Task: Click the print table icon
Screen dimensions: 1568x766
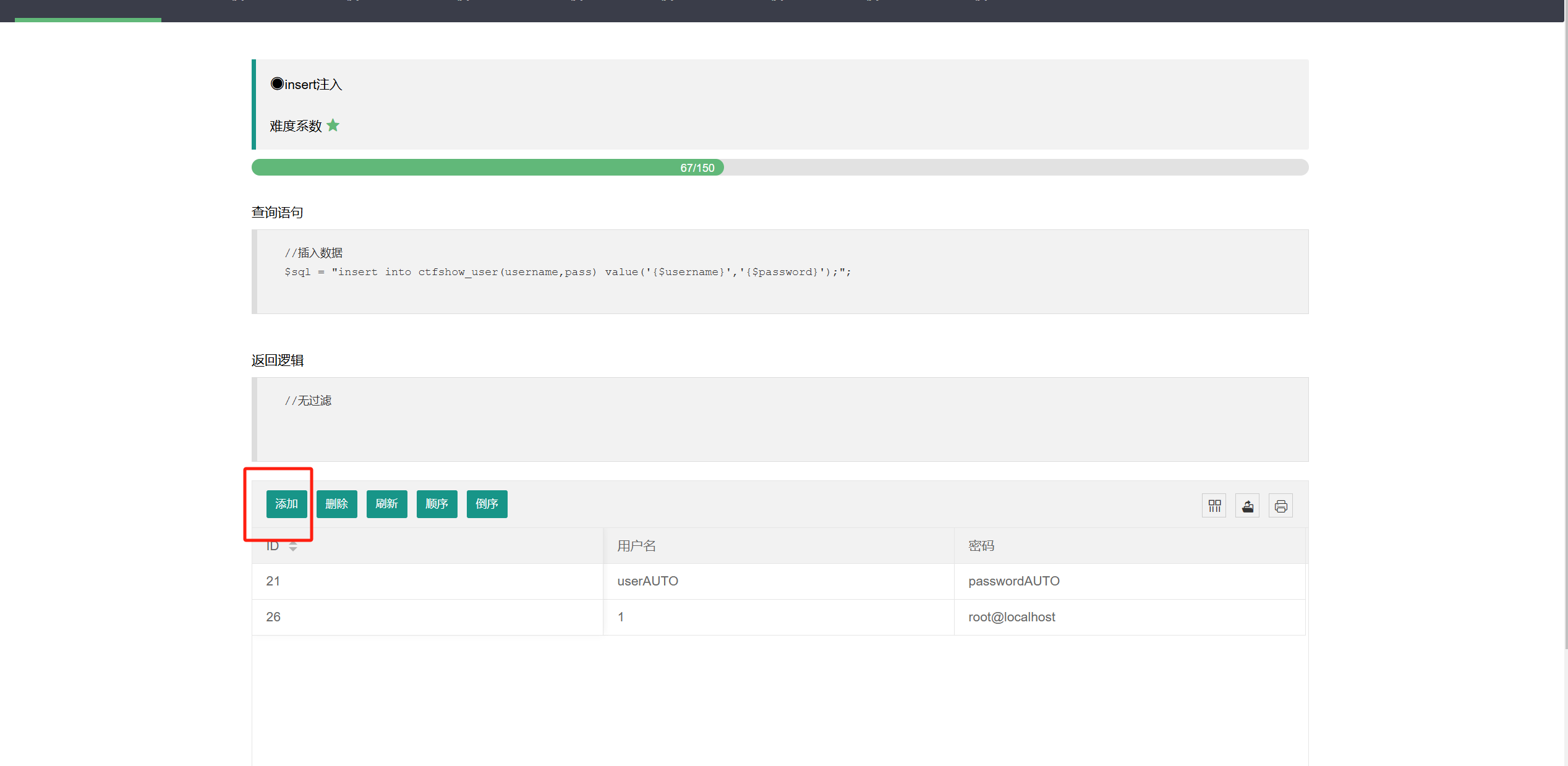Action: click(1280, 506)
